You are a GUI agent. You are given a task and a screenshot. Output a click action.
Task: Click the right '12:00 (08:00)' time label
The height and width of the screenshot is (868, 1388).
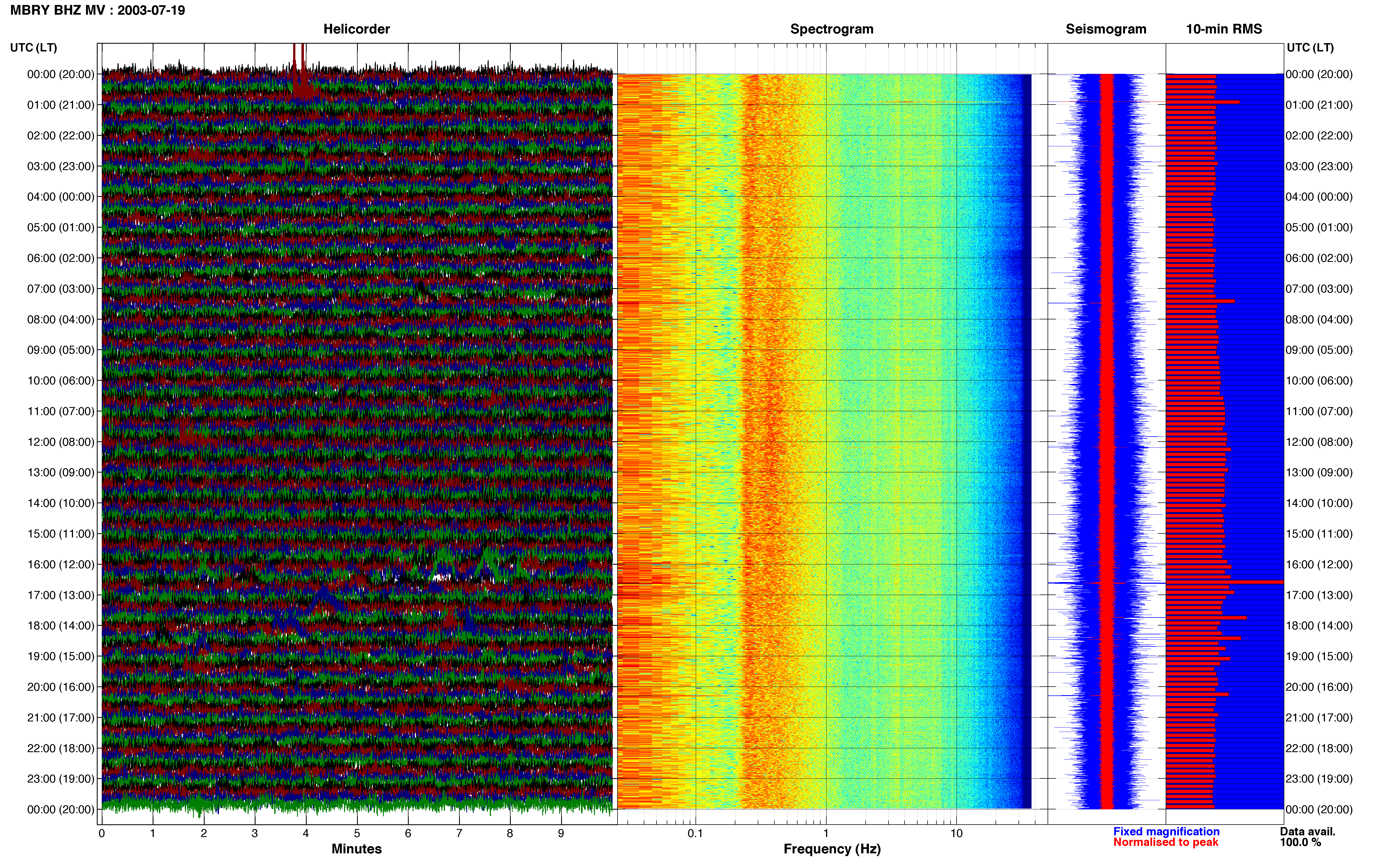1319,442
